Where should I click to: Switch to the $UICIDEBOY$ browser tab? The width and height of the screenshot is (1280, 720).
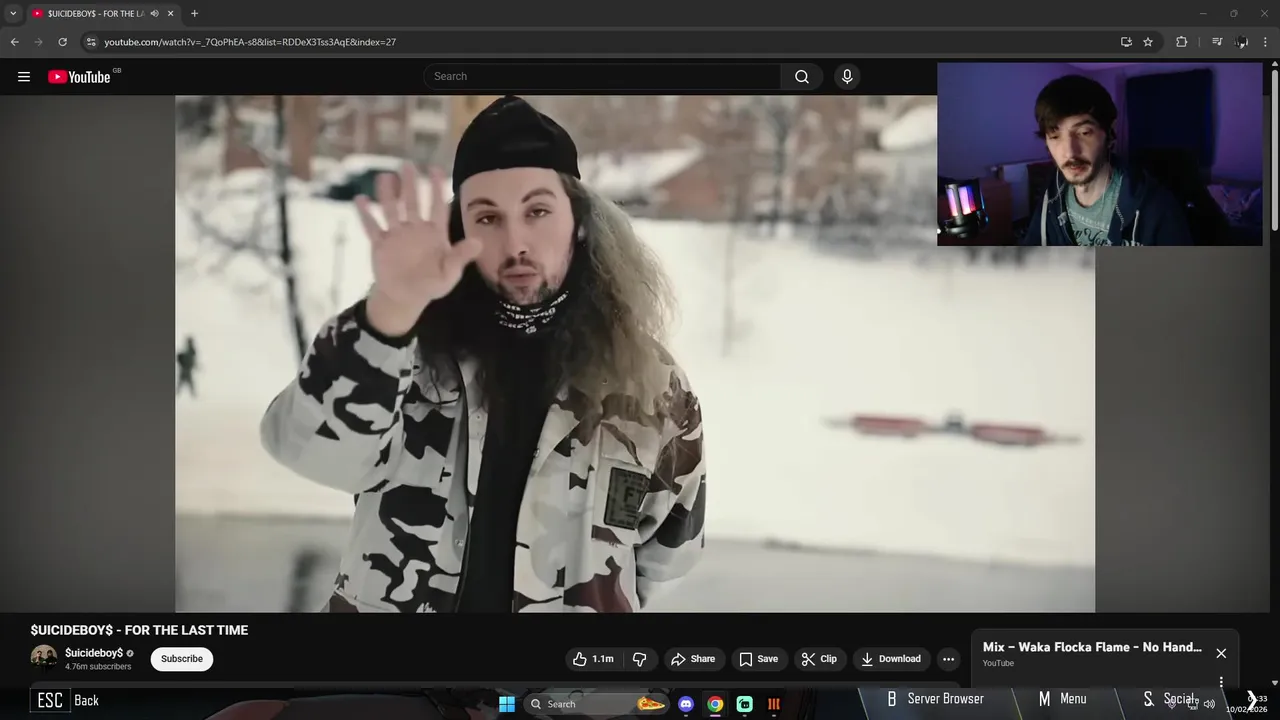coord(95,13)
